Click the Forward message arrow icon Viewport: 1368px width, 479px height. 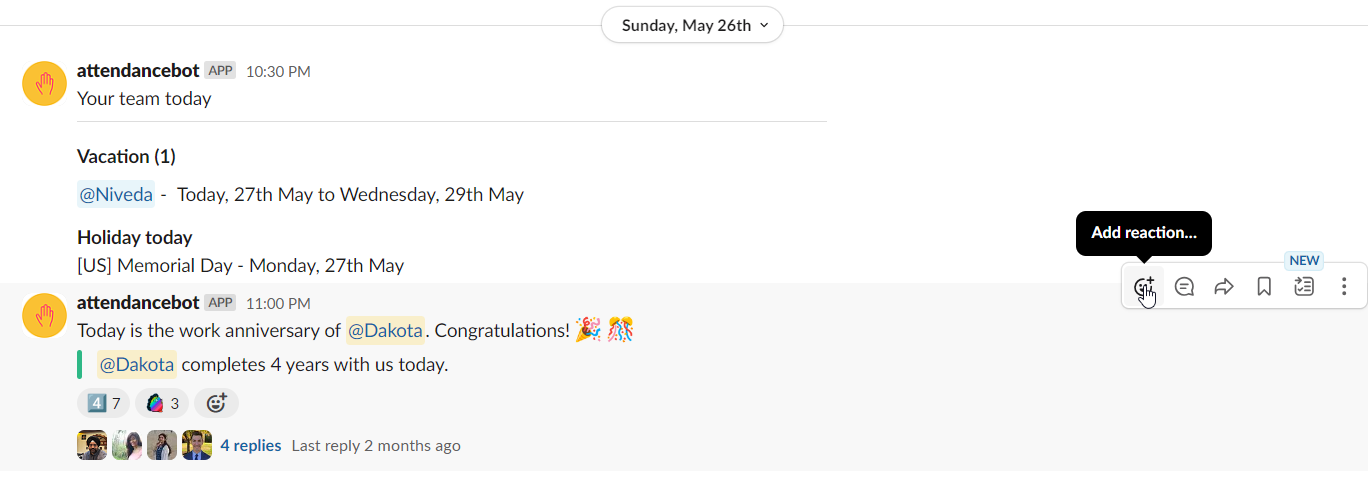tap(1224, 287)
